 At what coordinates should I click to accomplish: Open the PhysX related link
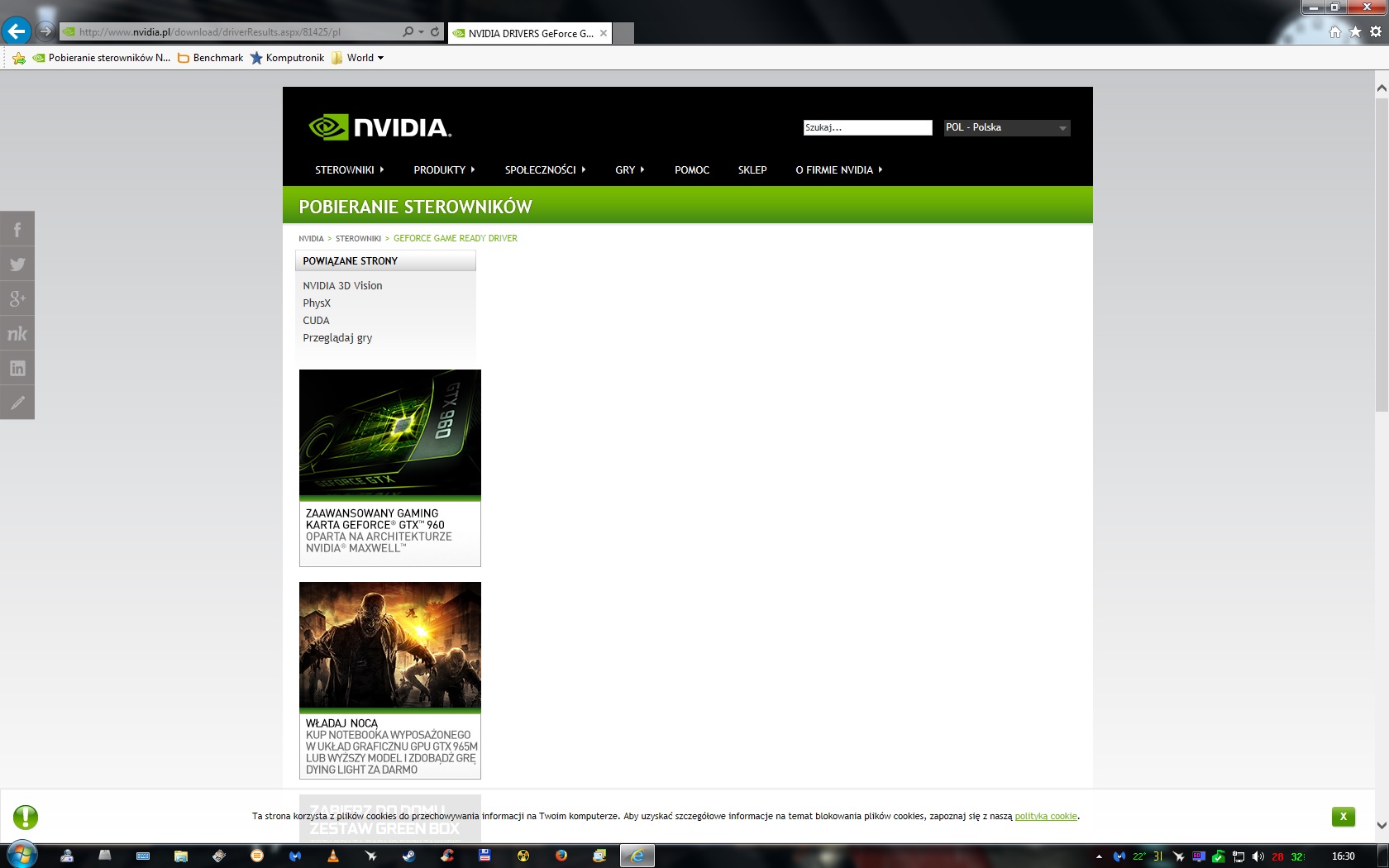pos(317,303)
